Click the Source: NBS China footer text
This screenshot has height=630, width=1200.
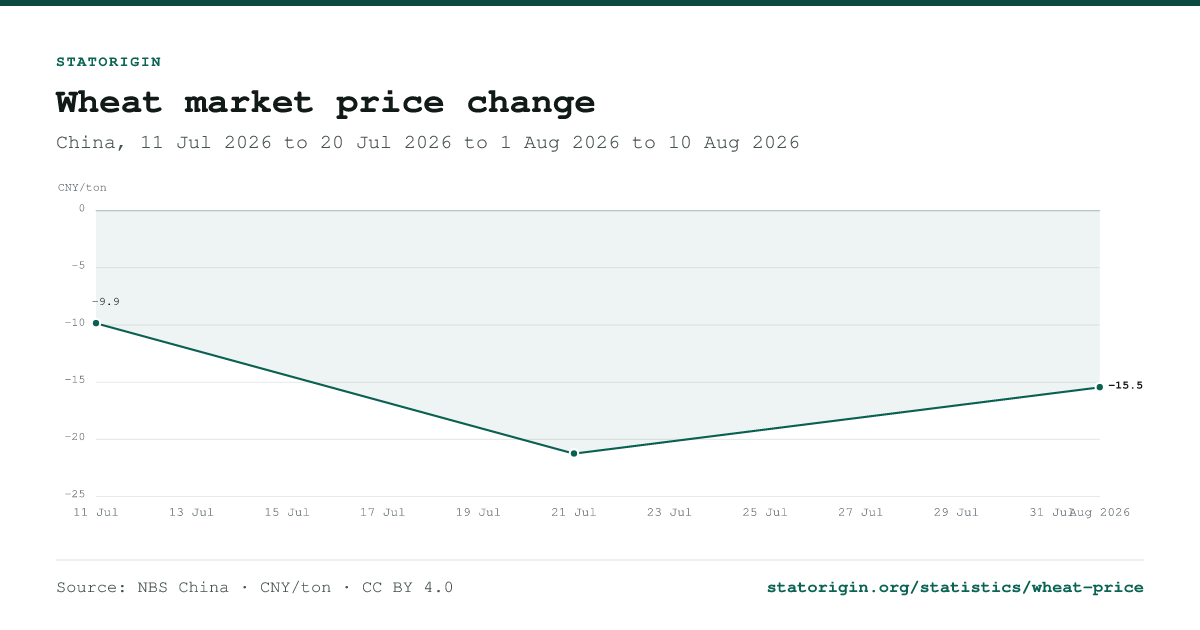(142, 587)
